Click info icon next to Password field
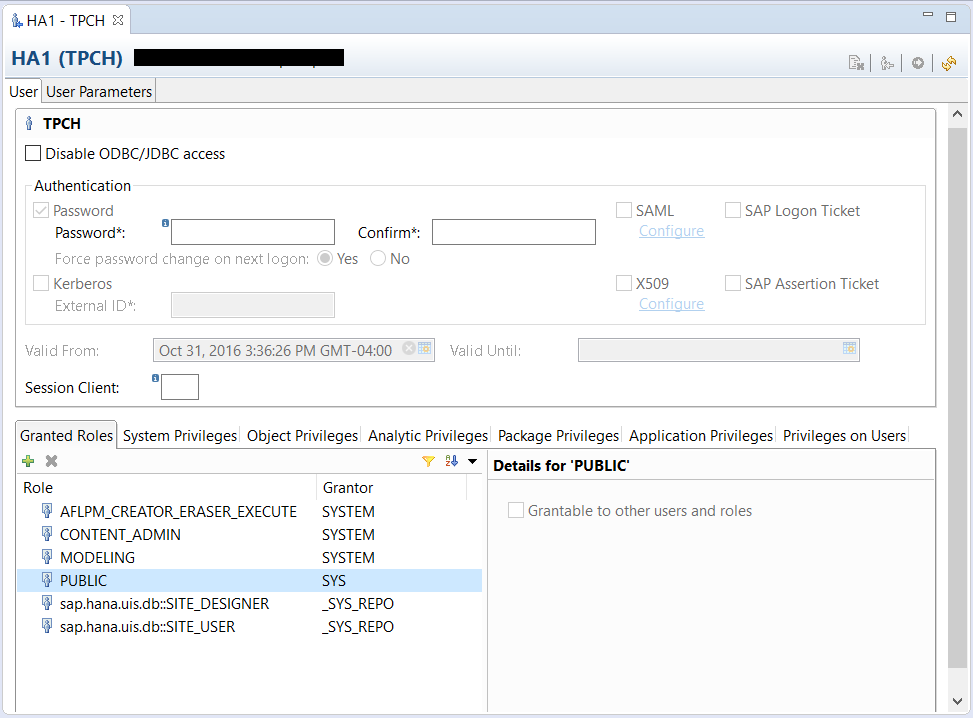This screenshot has height=718, width=973. 165,223
